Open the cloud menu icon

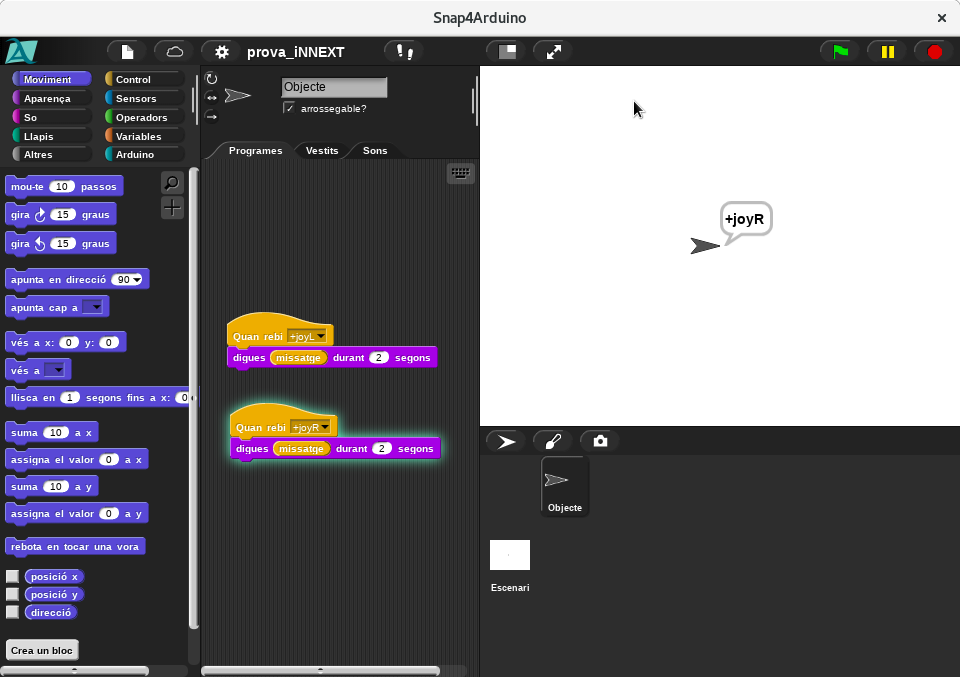click(174, 52)
